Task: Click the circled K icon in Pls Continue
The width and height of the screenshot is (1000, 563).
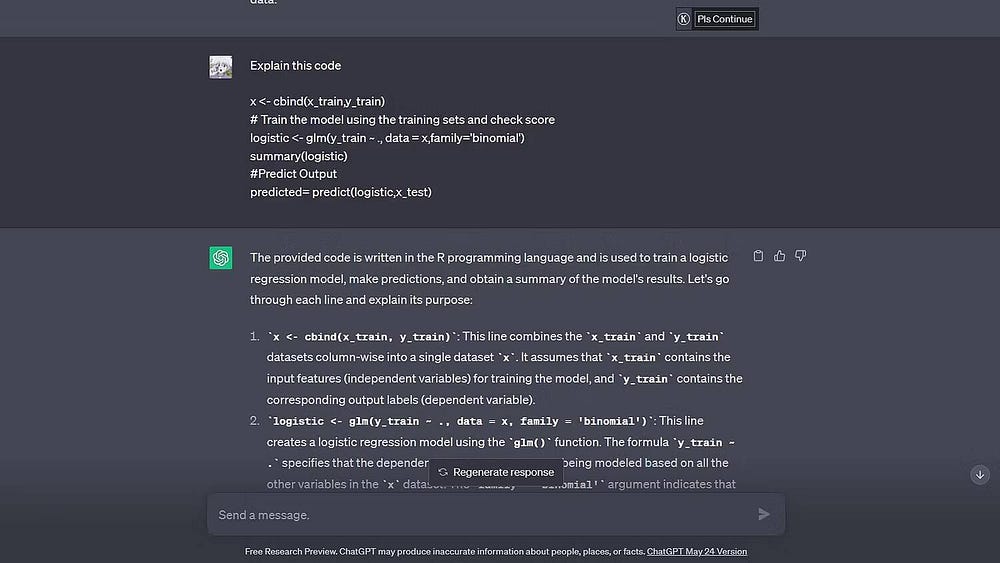Action: point(684,19)
